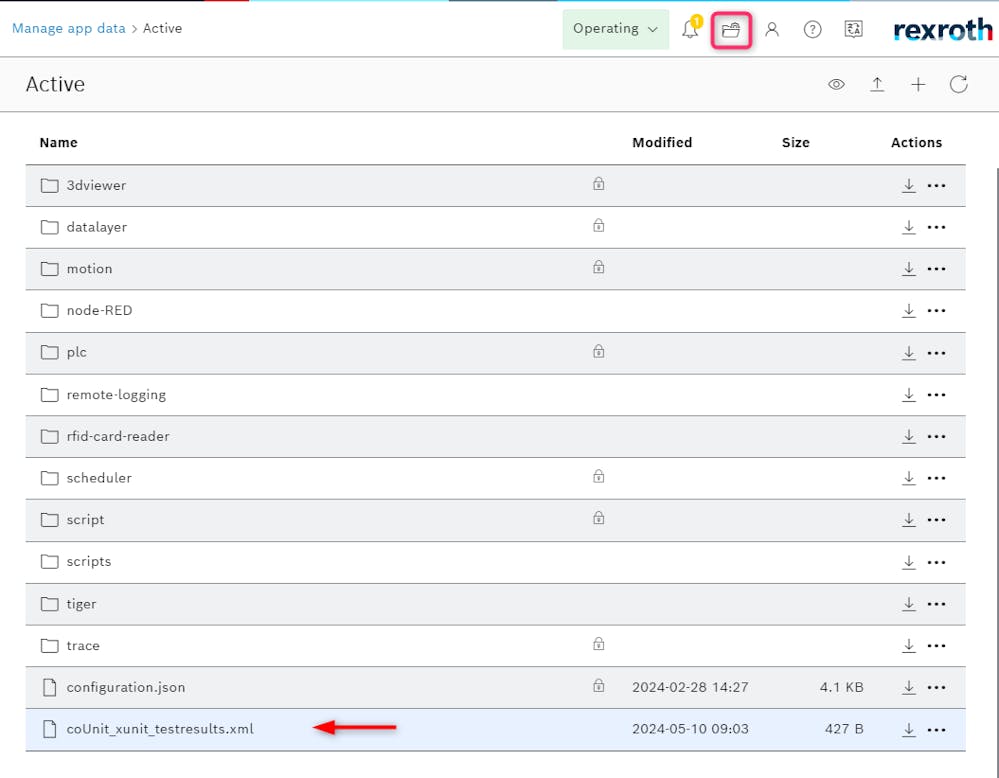Open more actions menu for plc folder
This screenshot has width=999, height=778.
[x=936, y=353]
